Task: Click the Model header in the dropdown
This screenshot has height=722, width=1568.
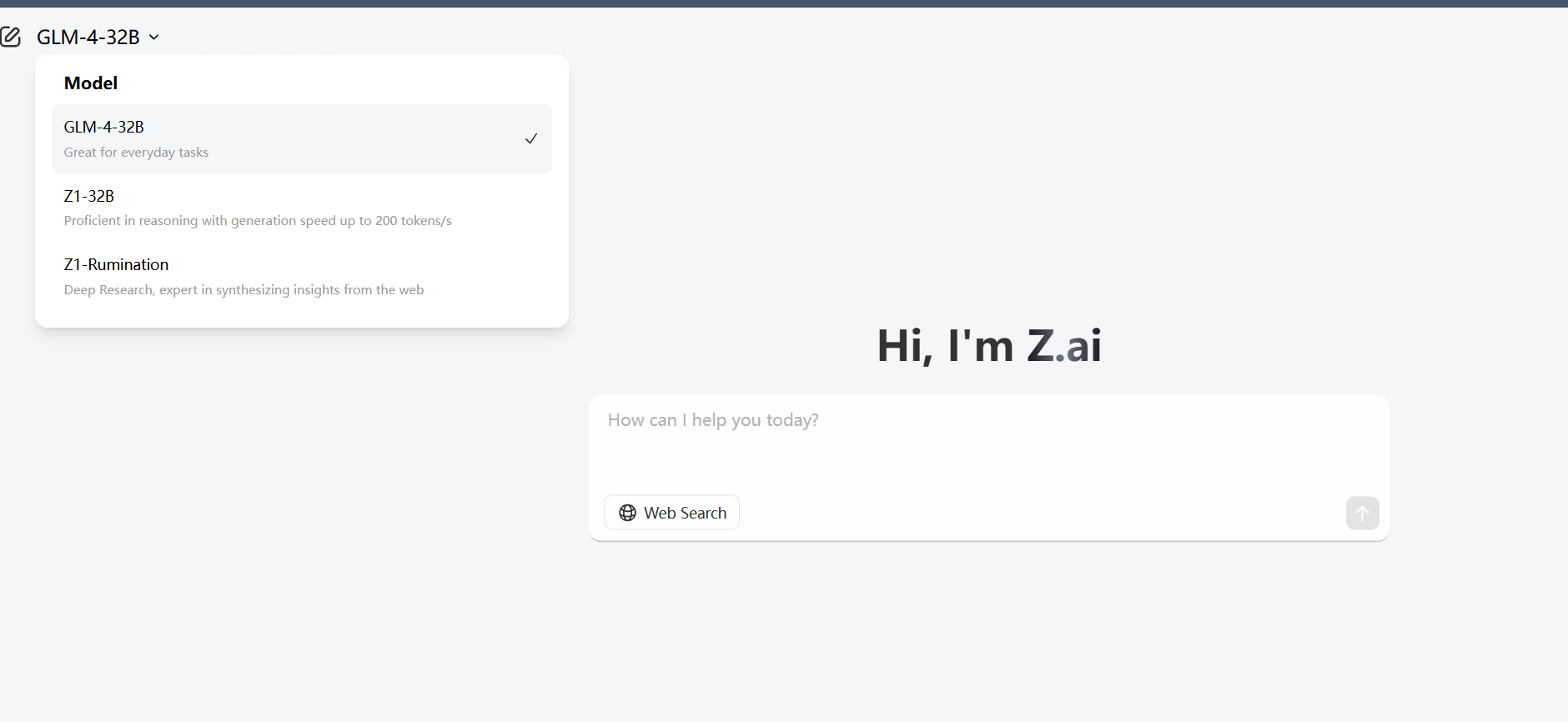Action: tap(91, 83)
